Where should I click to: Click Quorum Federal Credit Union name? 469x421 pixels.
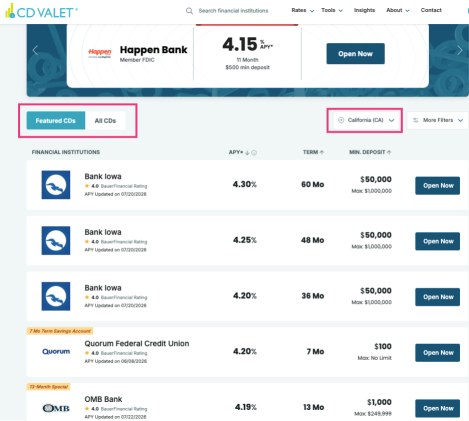(137, 343)
